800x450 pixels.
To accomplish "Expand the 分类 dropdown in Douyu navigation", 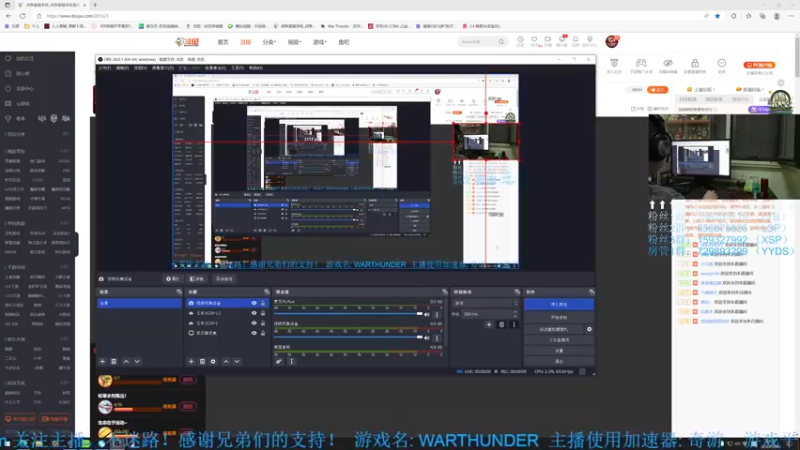I will pos(269,42).
